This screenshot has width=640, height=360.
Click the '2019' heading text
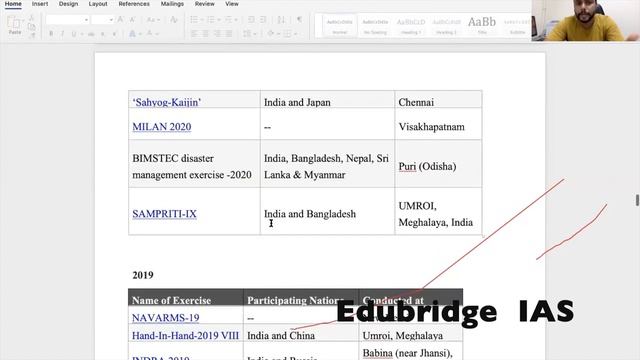pos(143,275)
